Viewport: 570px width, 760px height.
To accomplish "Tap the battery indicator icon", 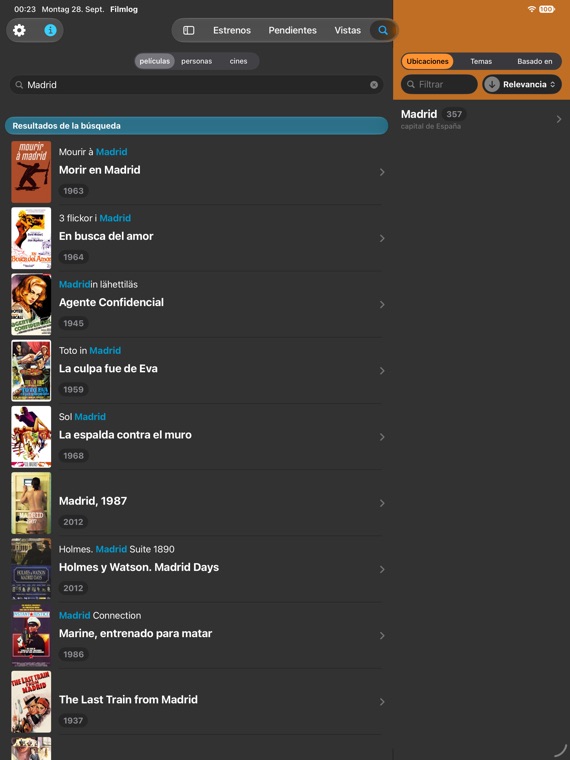I will pos(547,9).
